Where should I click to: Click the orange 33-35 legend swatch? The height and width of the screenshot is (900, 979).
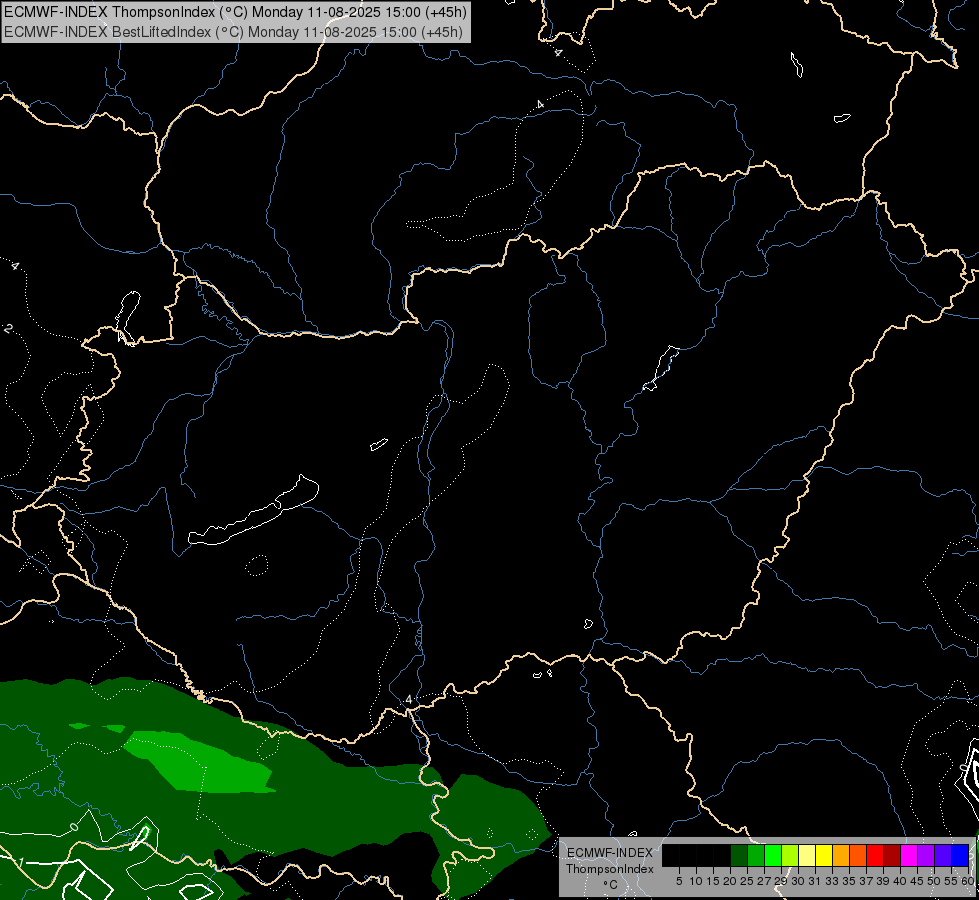[x=842, y=855]
